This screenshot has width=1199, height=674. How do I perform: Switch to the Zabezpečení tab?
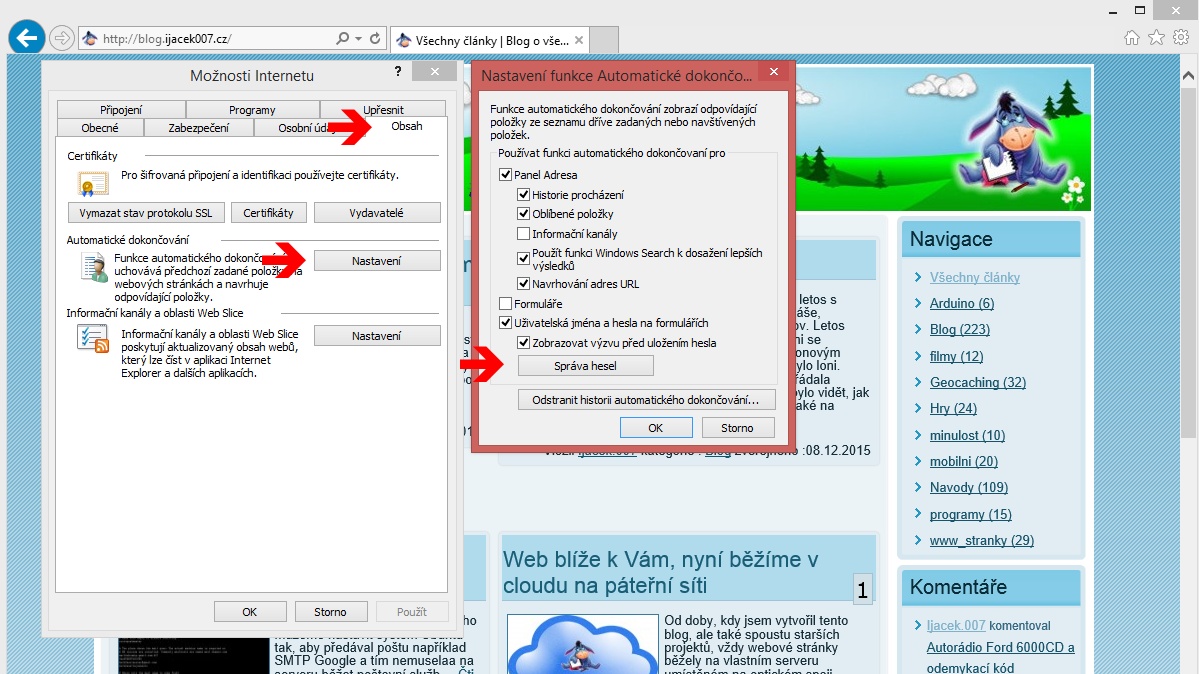point(199,128)
